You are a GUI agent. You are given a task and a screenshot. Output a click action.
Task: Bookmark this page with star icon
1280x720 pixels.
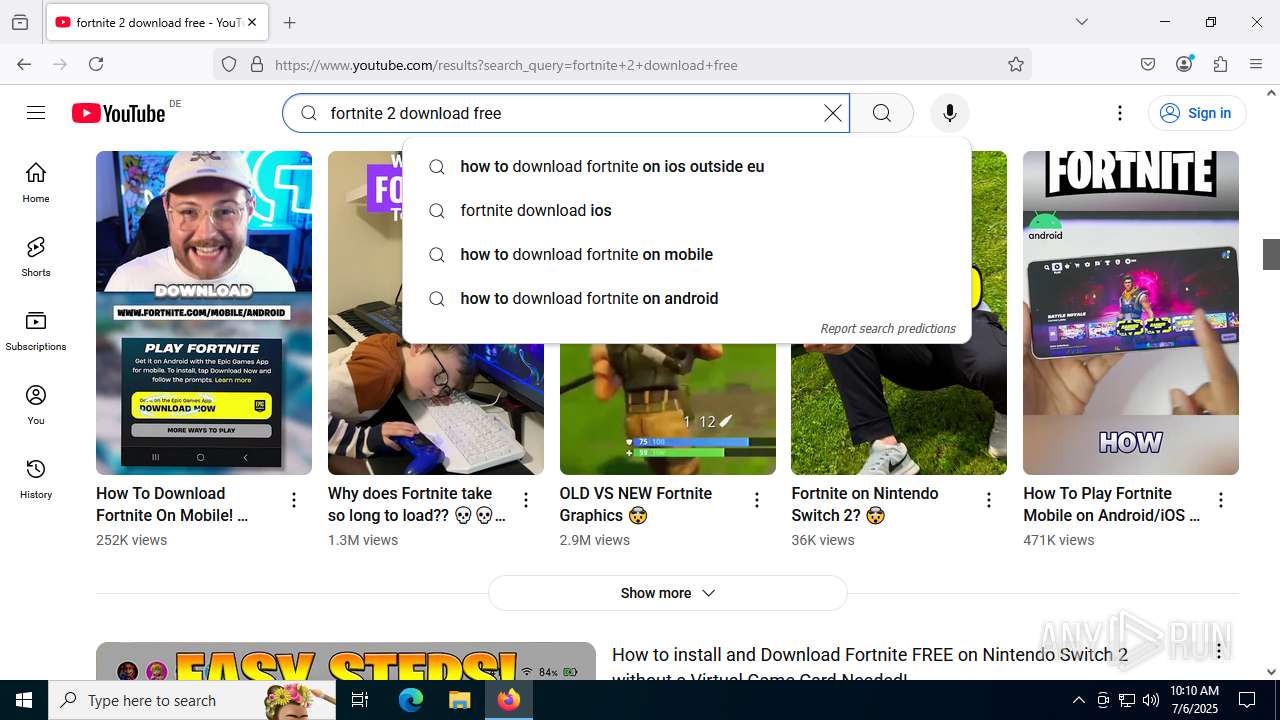[x=1016, y=64]
